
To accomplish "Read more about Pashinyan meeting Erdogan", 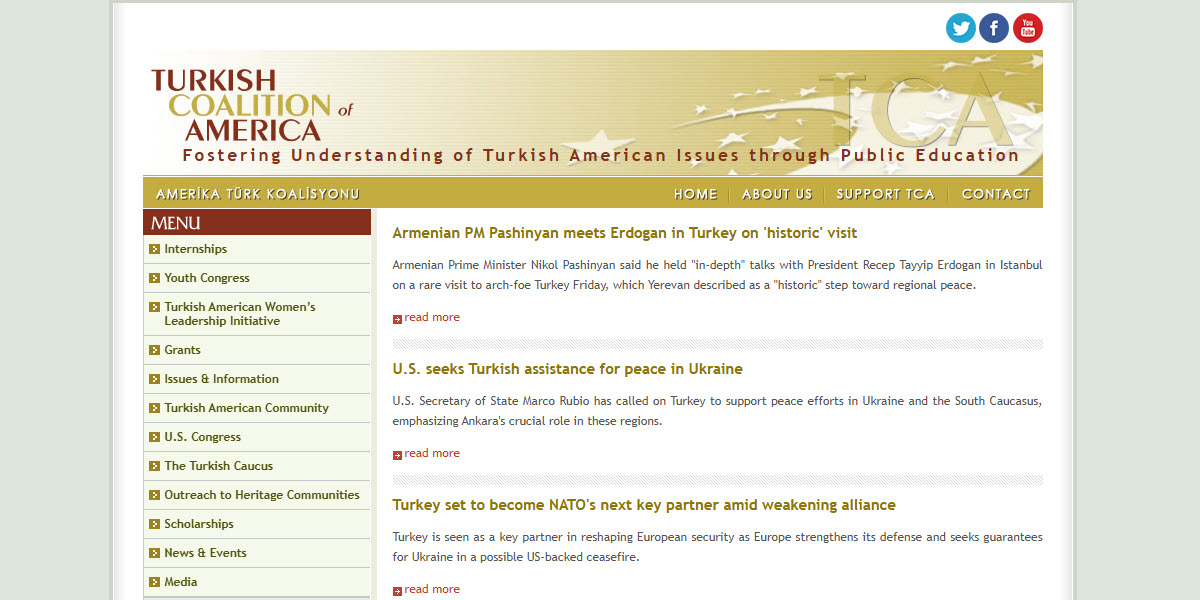I will [x=433, y=317].
